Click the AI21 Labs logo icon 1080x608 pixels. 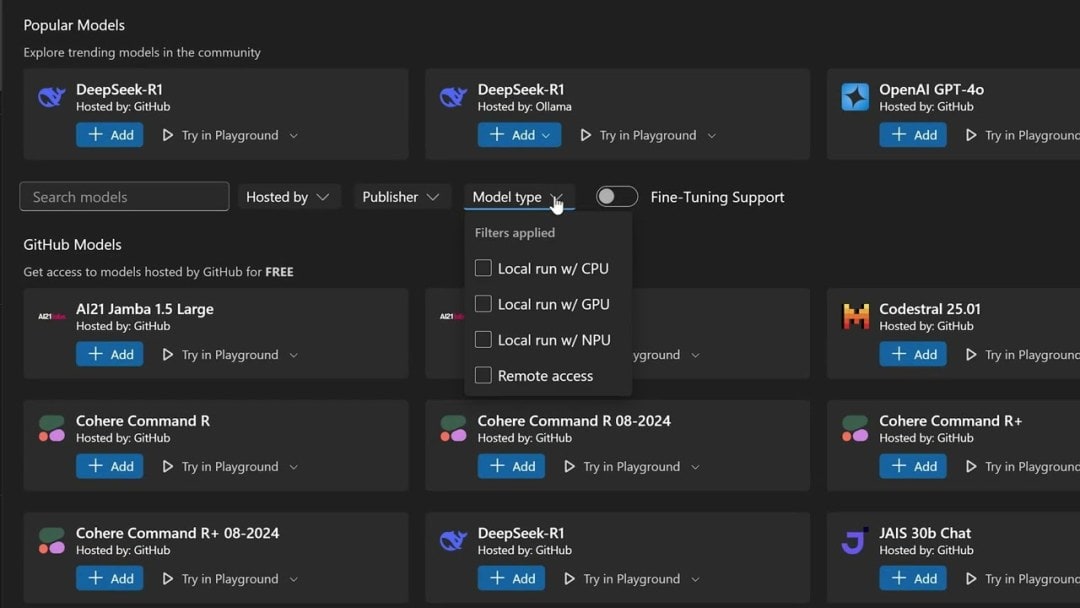pos(51,317)
